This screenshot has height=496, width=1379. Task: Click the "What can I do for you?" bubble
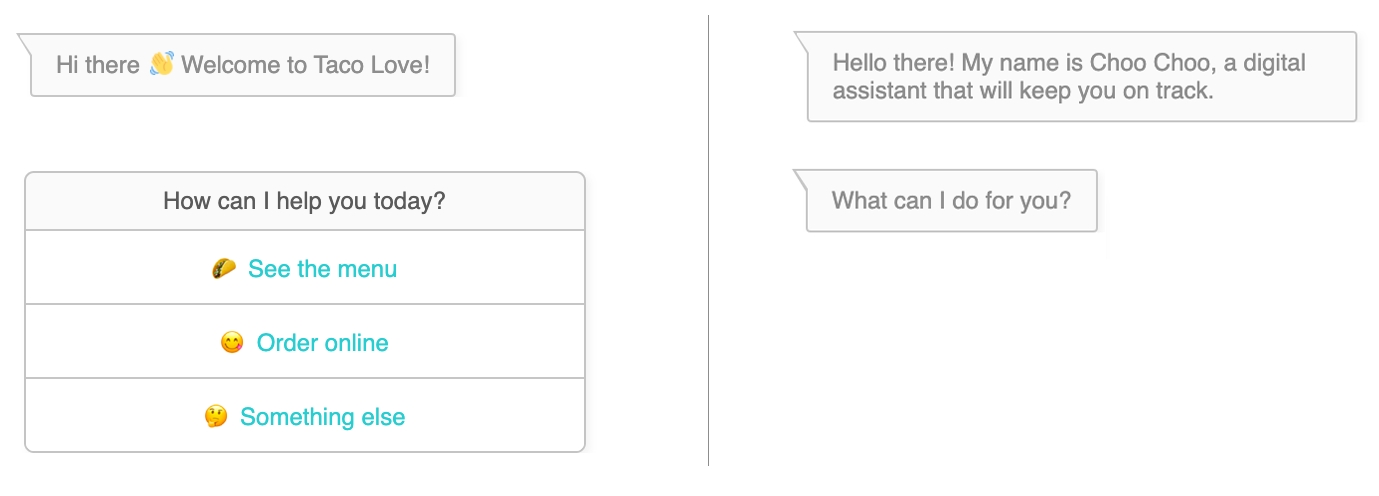click(951, 200)
